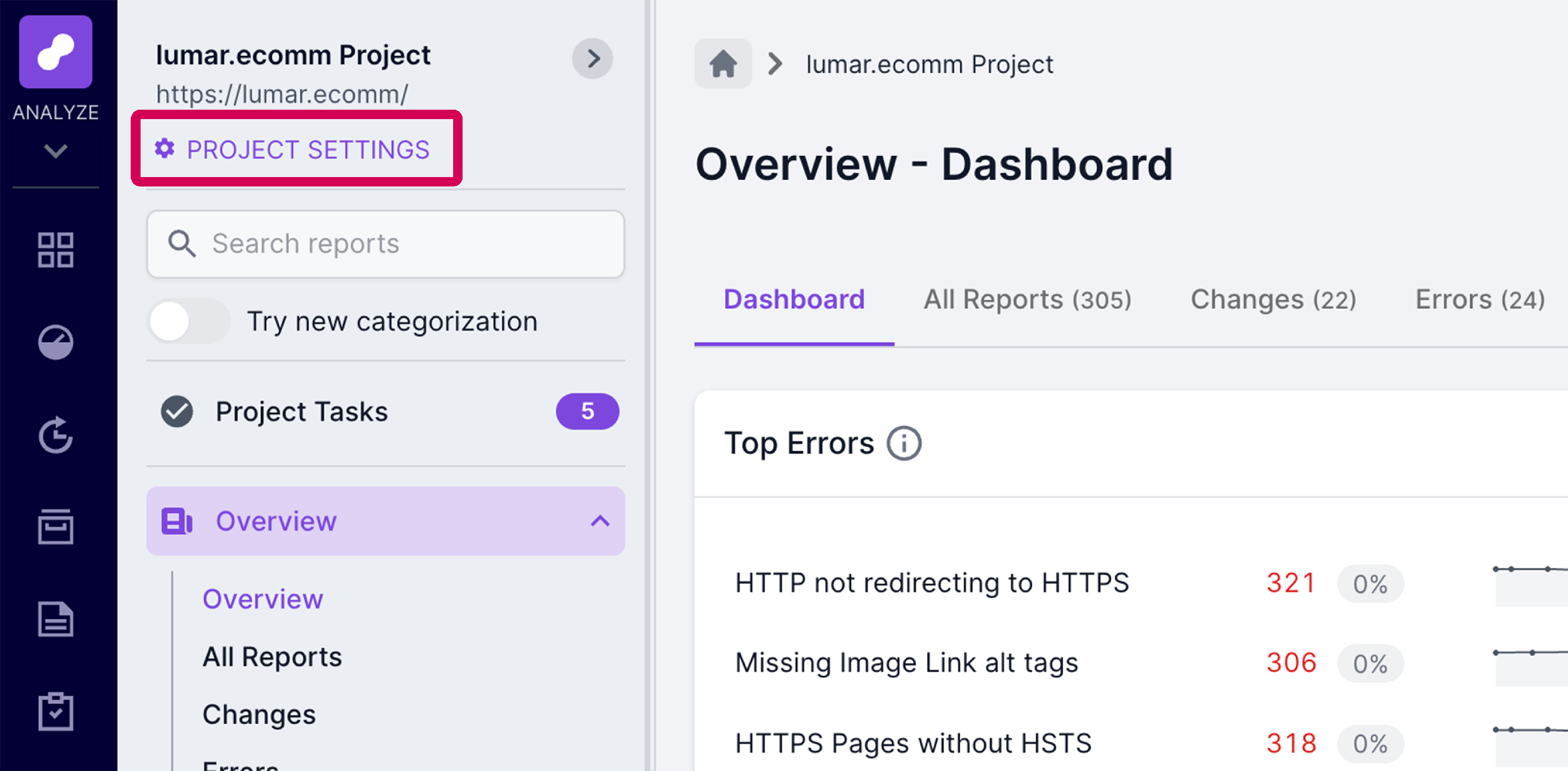Image resolution: width=1568 pixels, height=771 pixels.
Task: Open Project Tasks with 5 badge
Action: point(301,412)
